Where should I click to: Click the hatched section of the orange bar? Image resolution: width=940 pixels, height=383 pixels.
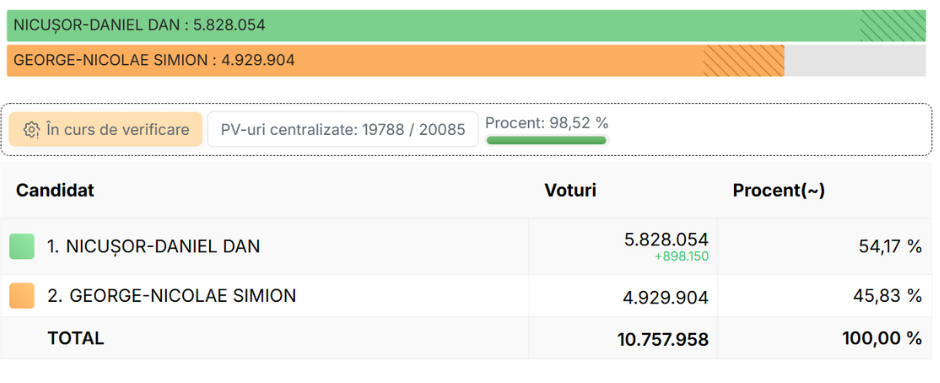(x=743, y=61)
